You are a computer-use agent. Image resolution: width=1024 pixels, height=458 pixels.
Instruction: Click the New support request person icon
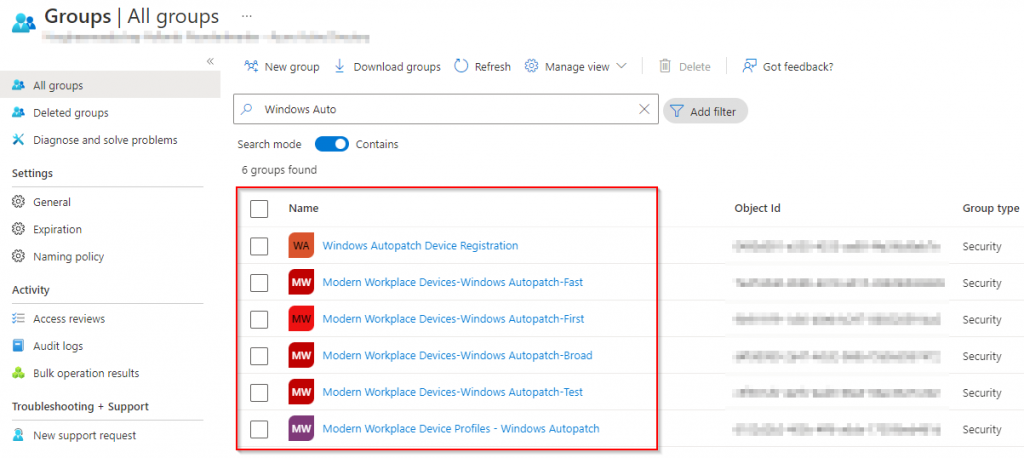[18, 435]
